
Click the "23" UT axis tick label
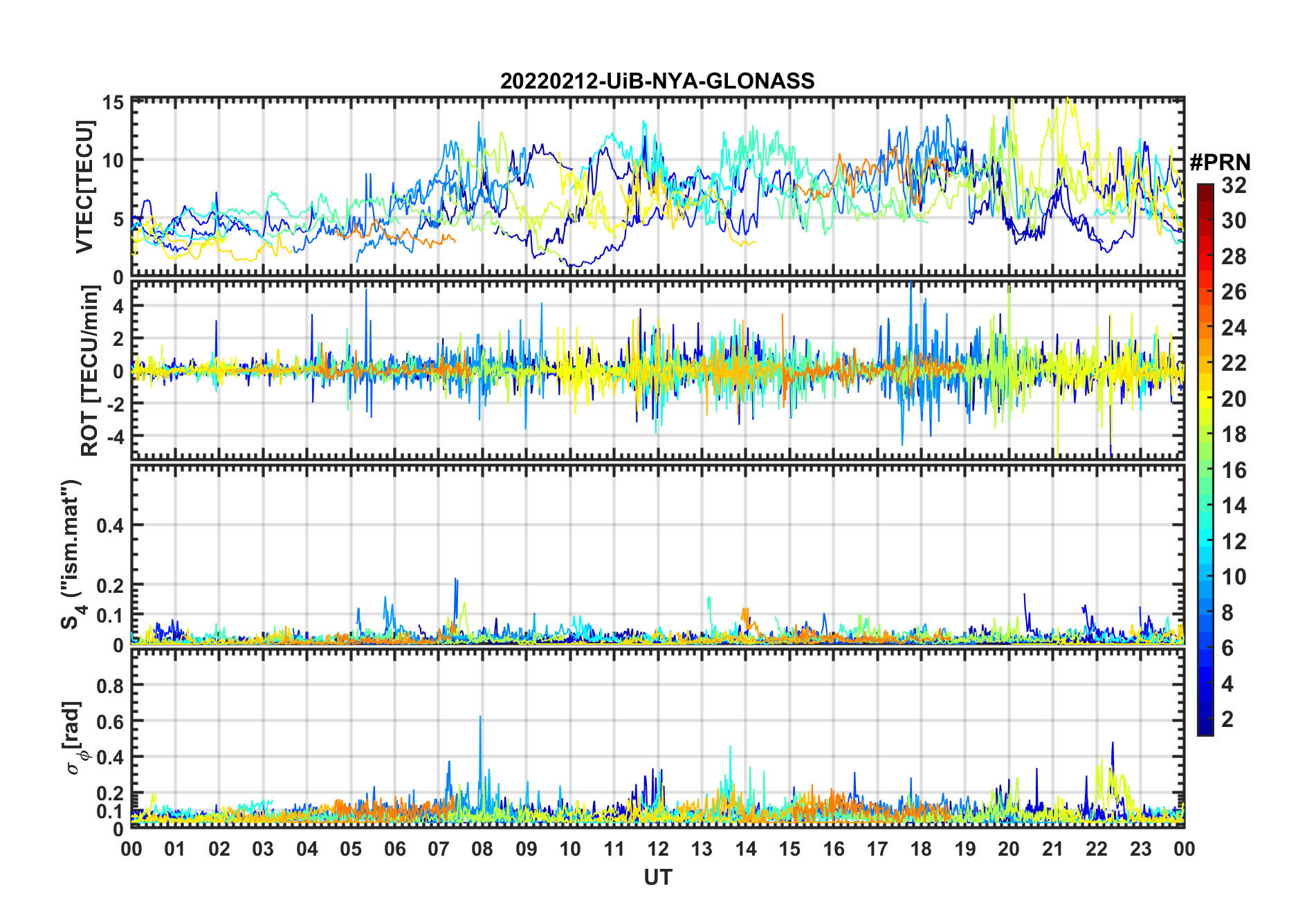click(1140, 849)
